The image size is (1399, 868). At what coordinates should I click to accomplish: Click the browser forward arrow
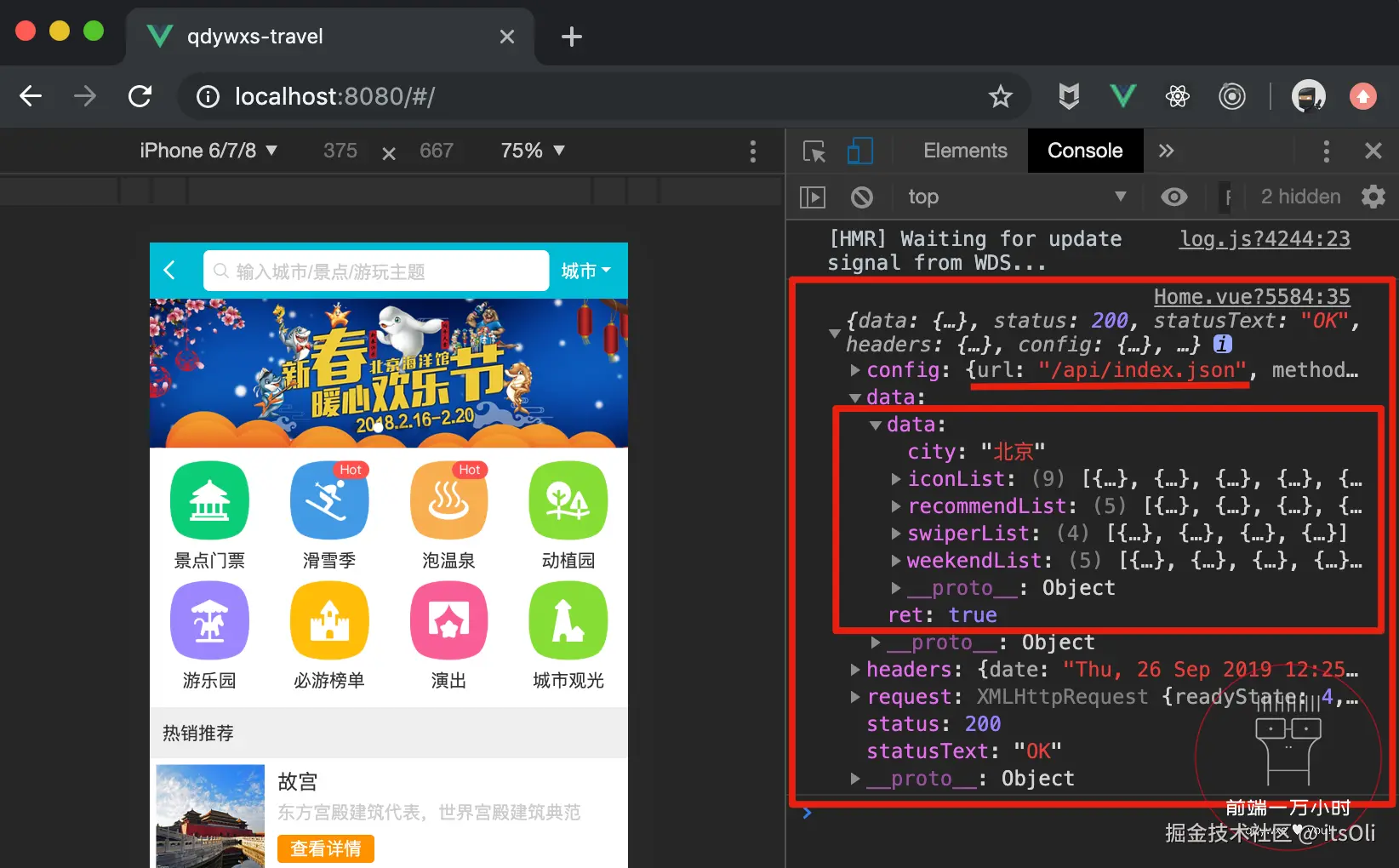point(85,96)
